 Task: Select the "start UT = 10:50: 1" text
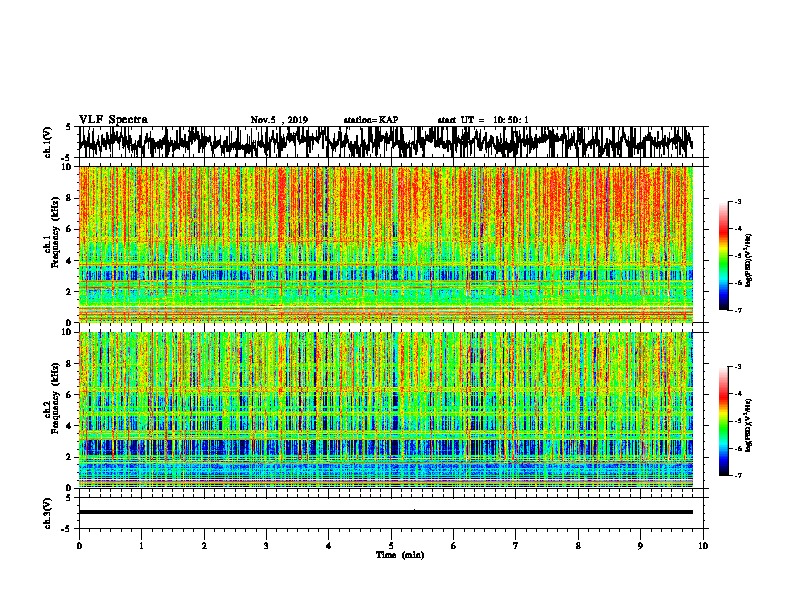(x=483, y=120)
